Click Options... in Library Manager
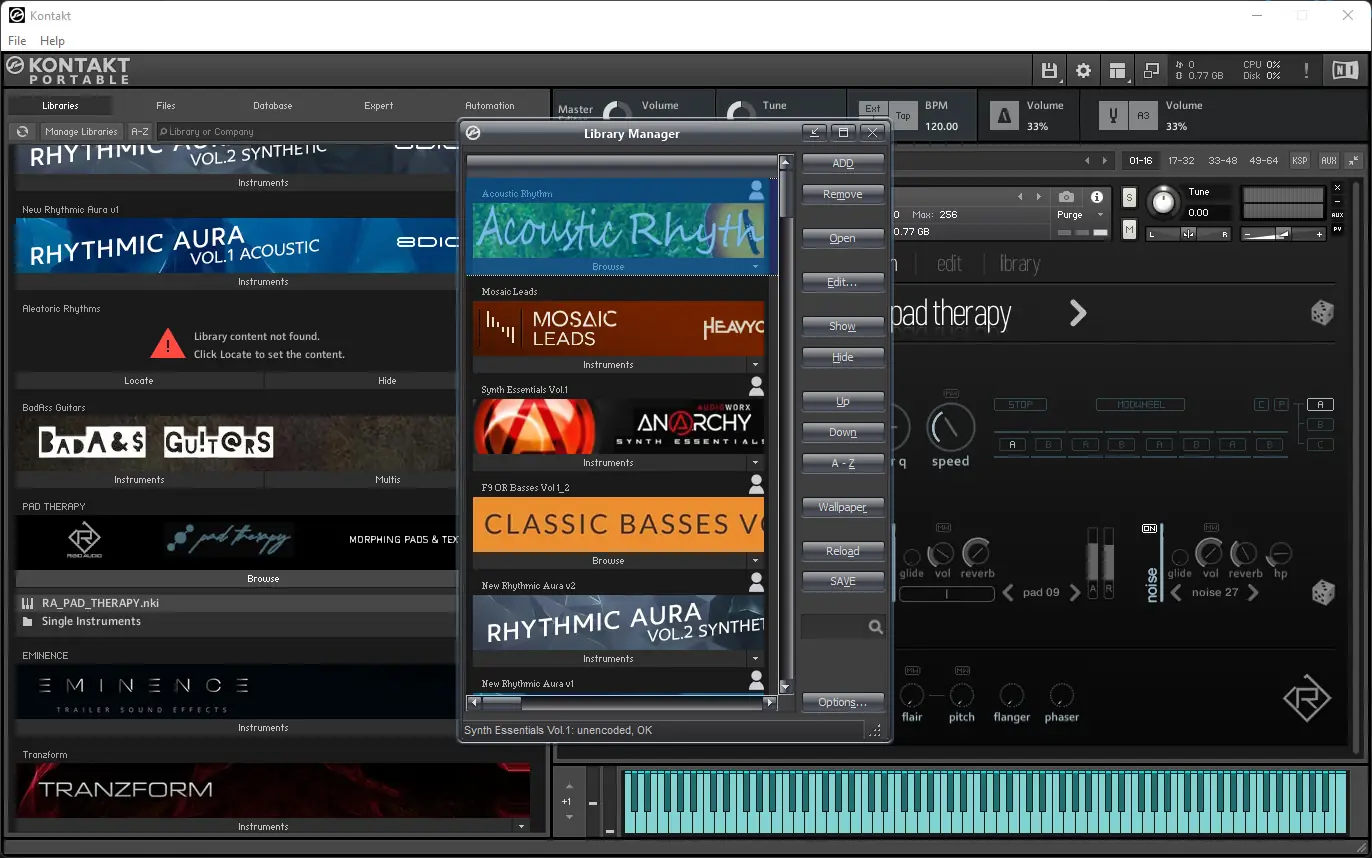Screen dimensions: 1372x858 [843, 702]
